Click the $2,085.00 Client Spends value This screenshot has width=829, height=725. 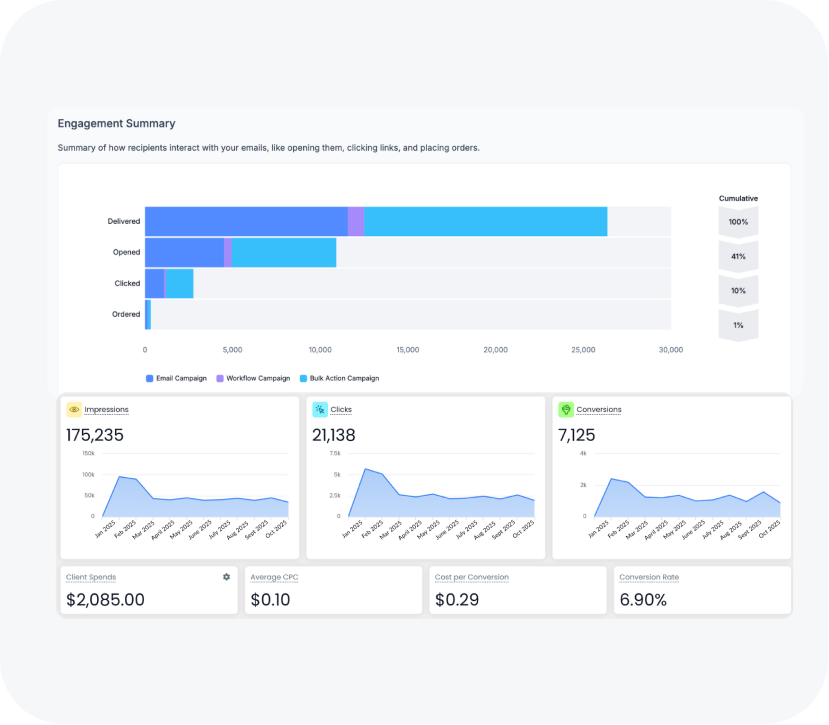pos(105,600)
